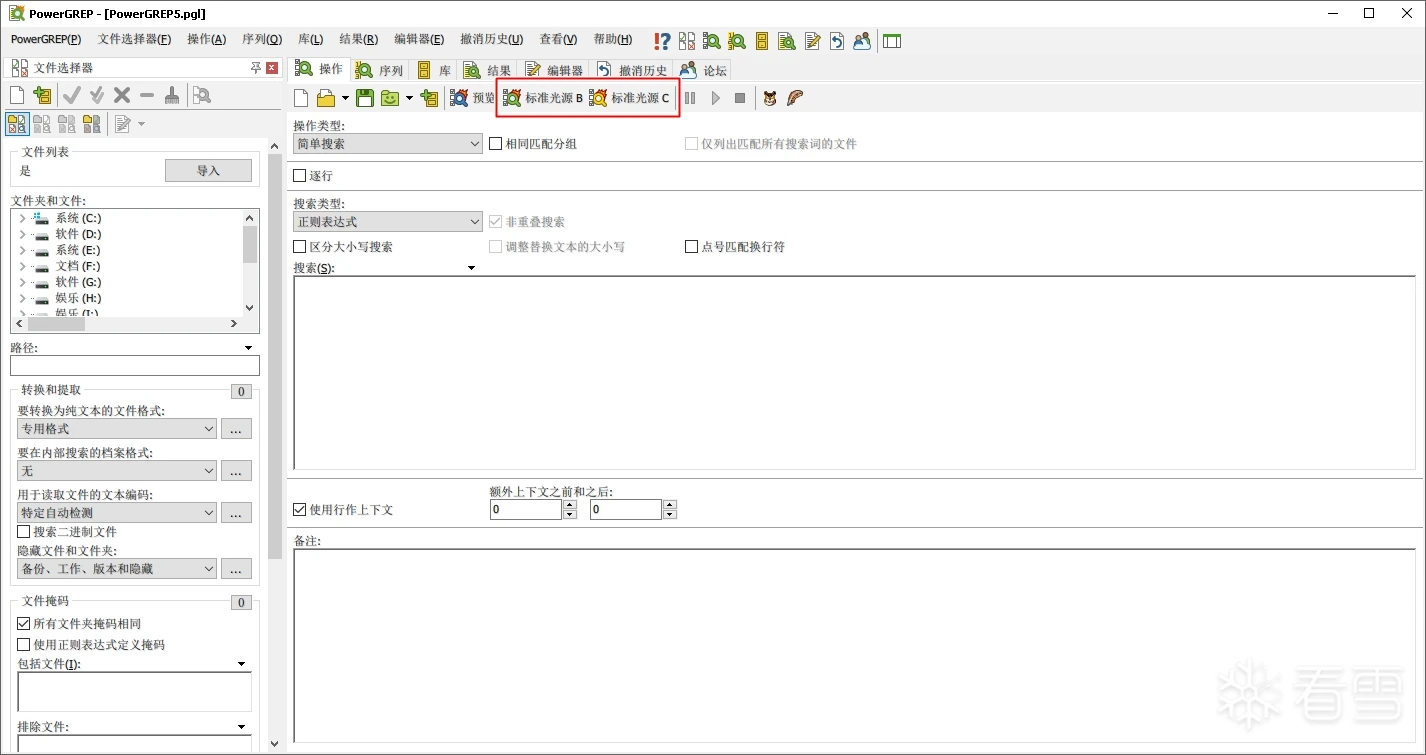Uncheck 所有文件夹掩码相同
The height and width of the screenshot is (755, 1426).
coord(24,624)
